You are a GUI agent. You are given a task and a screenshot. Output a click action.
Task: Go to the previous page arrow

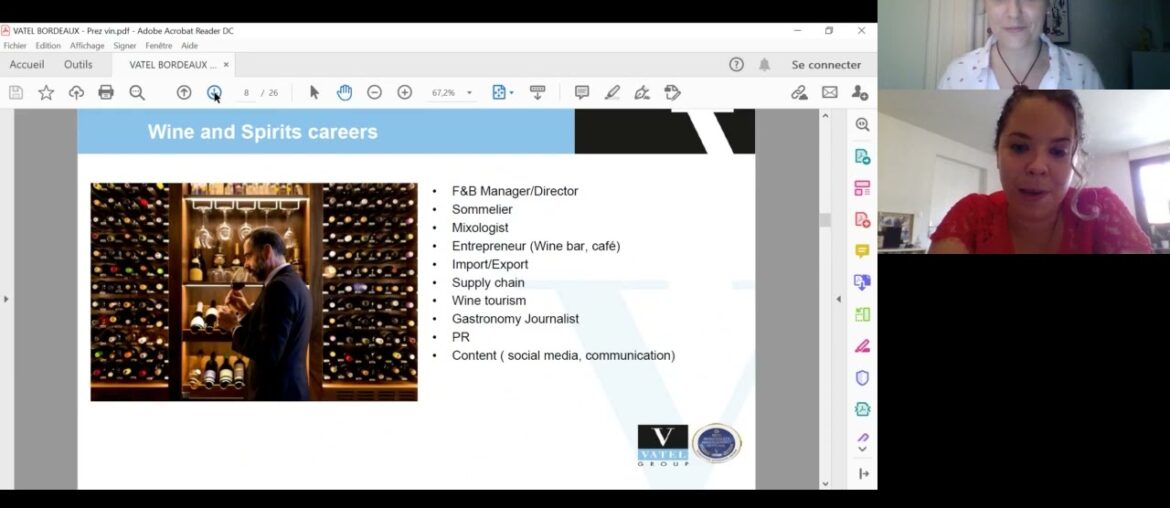click(x=184, y=93)
